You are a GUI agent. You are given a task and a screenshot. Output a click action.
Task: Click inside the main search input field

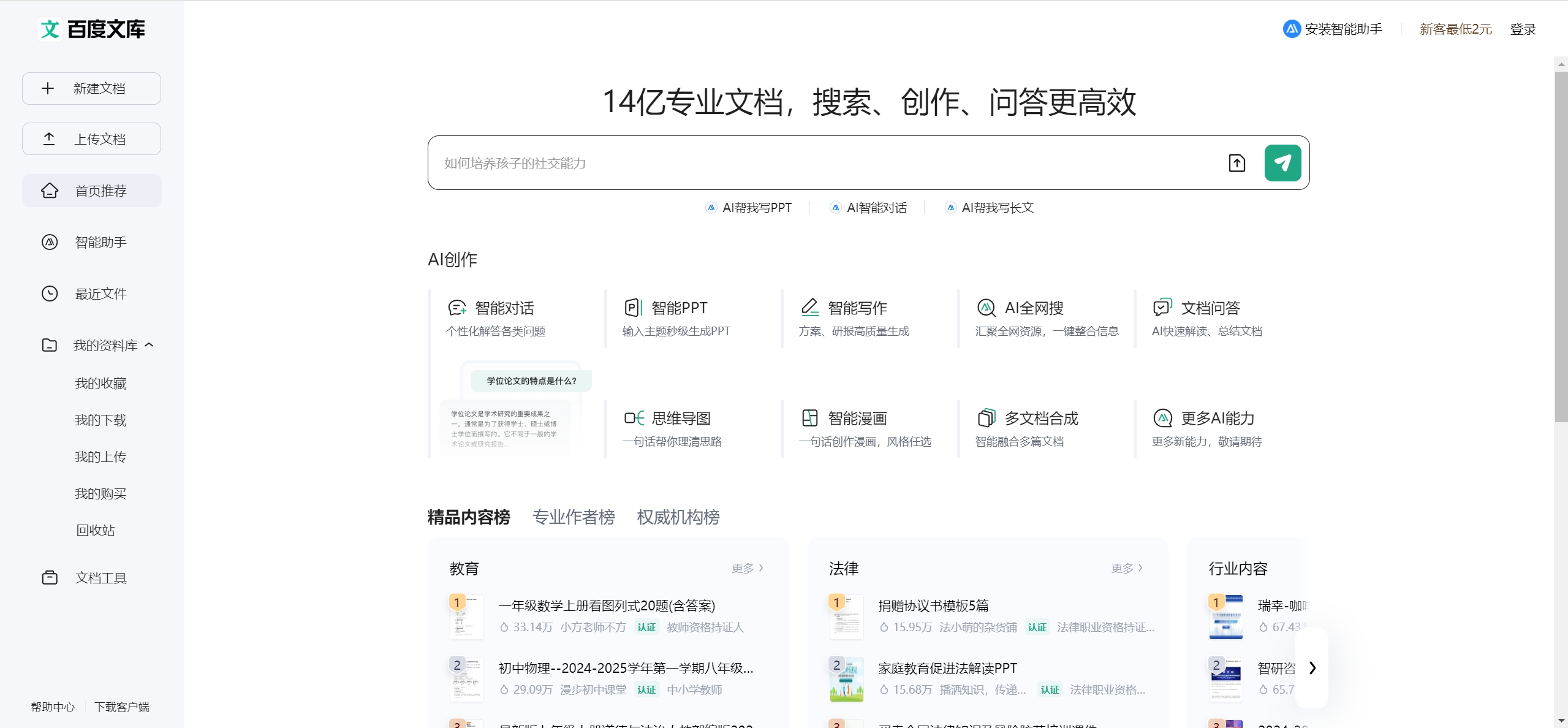[x=797, y=163]
